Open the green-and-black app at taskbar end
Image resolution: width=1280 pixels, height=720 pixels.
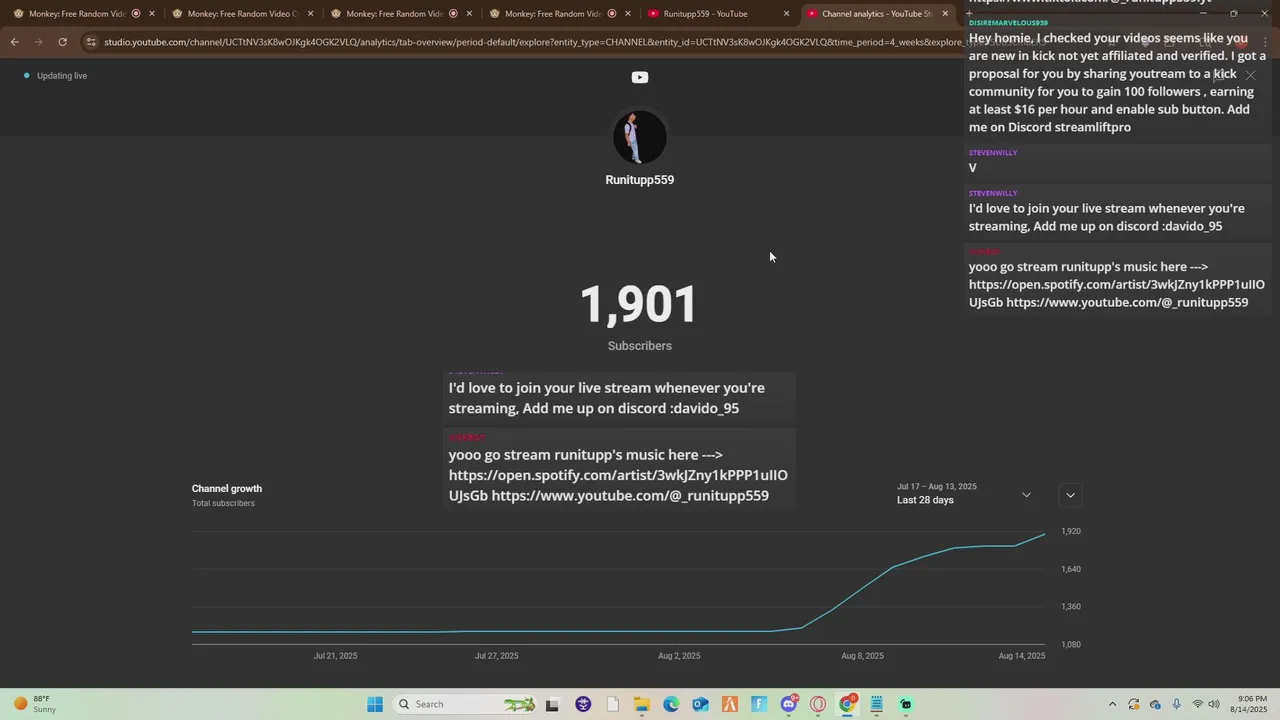906,704
